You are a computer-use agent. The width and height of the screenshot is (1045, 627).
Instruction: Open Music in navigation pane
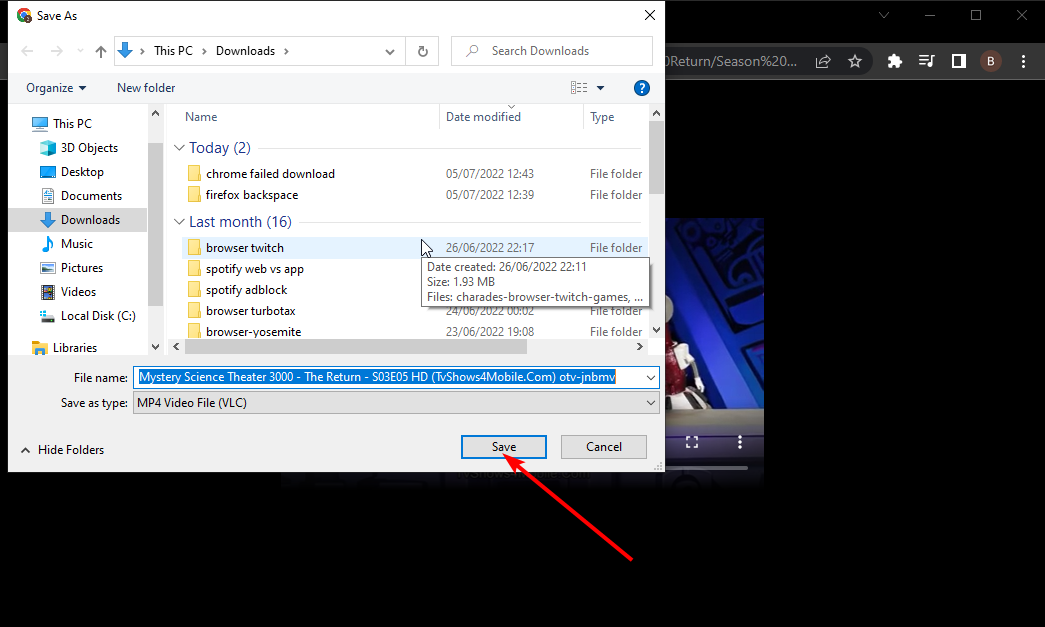[77, 244]
